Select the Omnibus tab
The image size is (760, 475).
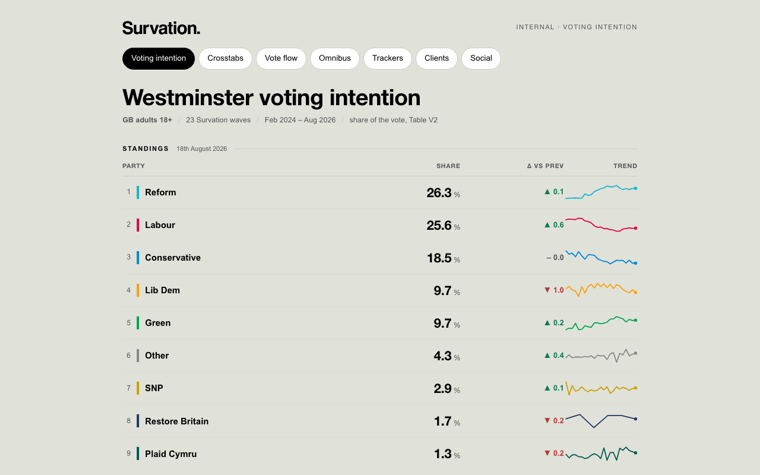[x=334, y=58]
